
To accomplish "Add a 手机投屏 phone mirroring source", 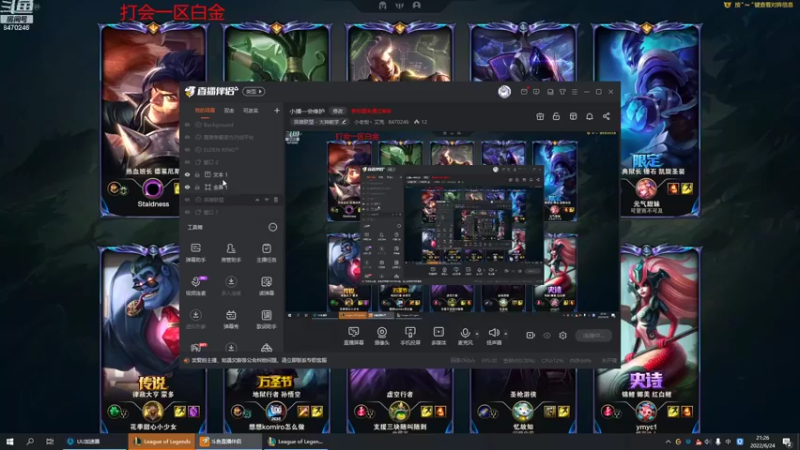I will pos(410,336).
